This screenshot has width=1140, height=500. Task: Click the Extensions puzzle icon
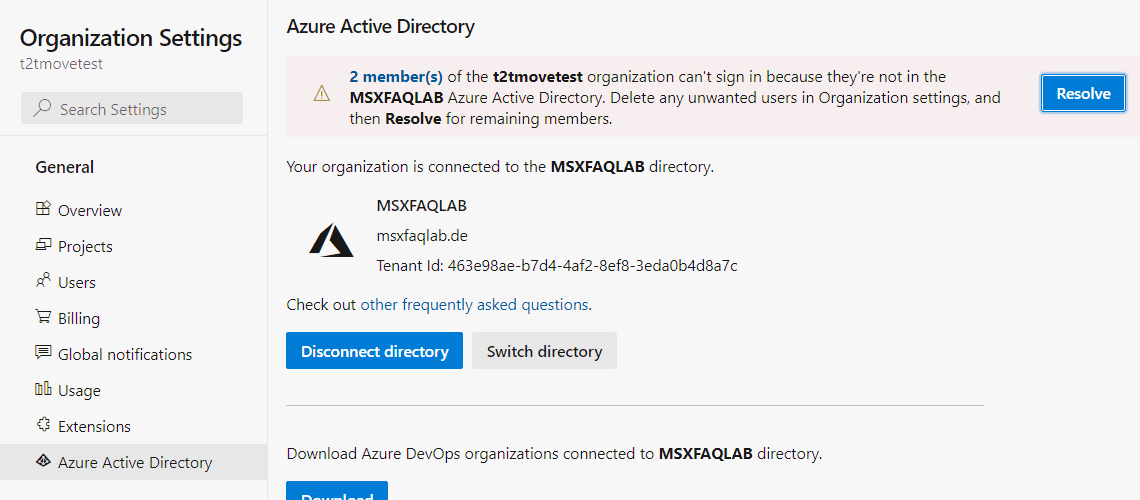click(43, 425)
